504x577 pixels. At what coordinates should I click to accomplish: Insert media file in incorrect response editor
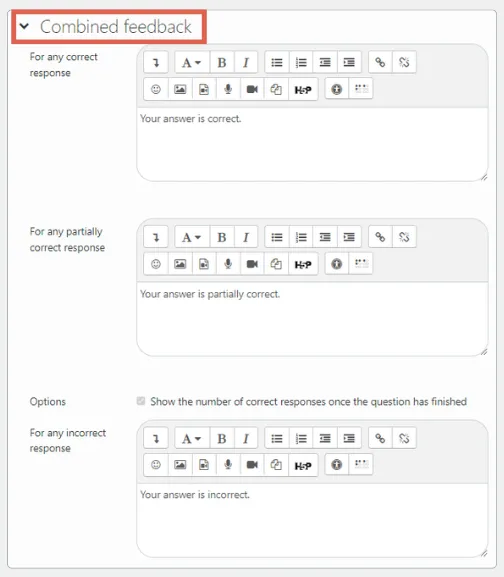[204, 465]
